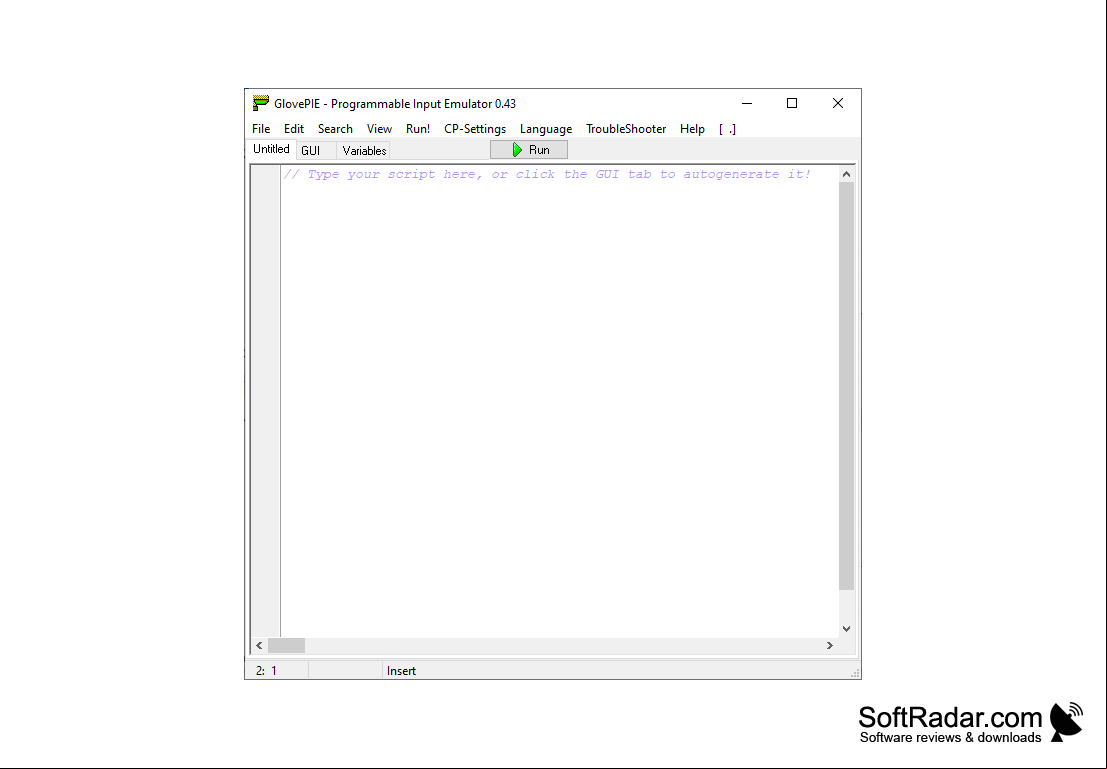The height and width of the screenshot is (769, 1107).
Task: Open the Search menu
Action: [x=335, y=129]
